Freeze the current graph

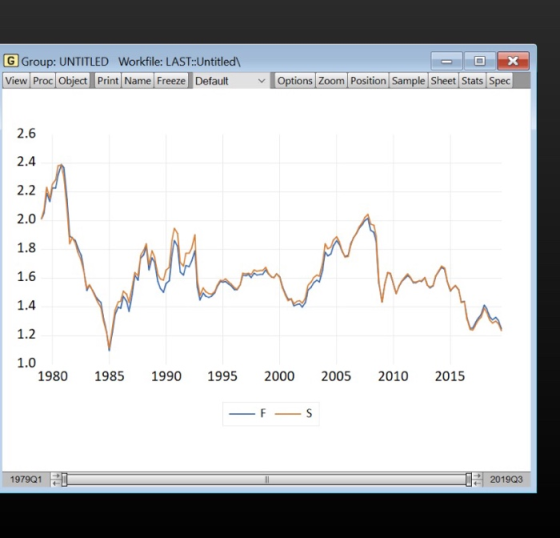point(171,81)
